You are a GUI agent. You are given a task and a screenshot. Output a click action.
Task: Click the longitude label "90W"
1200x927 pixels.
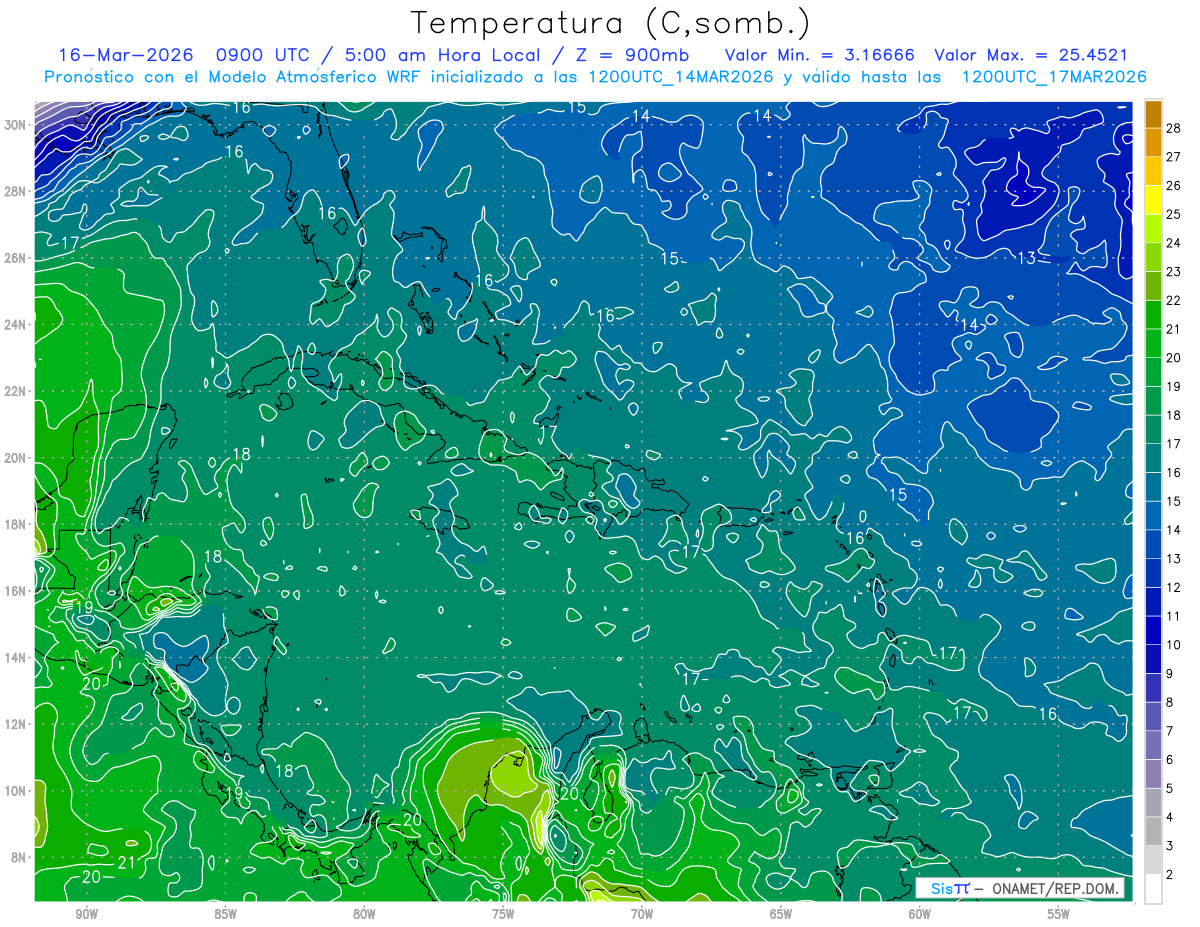tap(86, 914)
